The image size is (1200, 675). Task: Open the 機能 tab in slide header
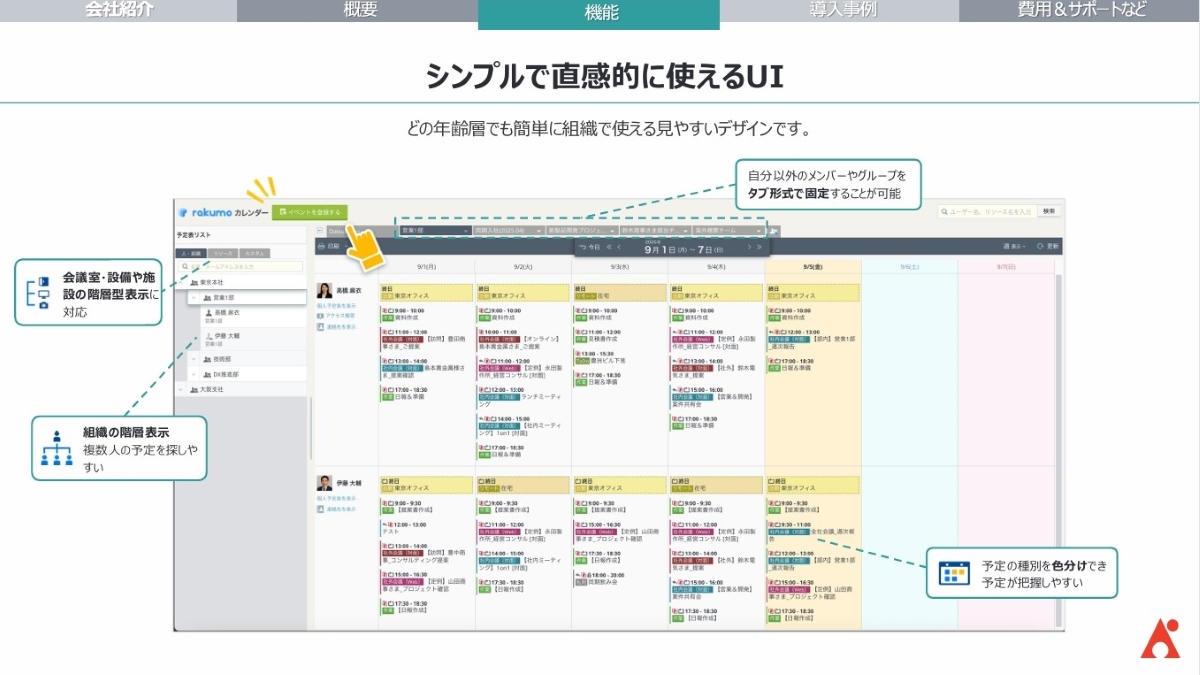(599, 13)
